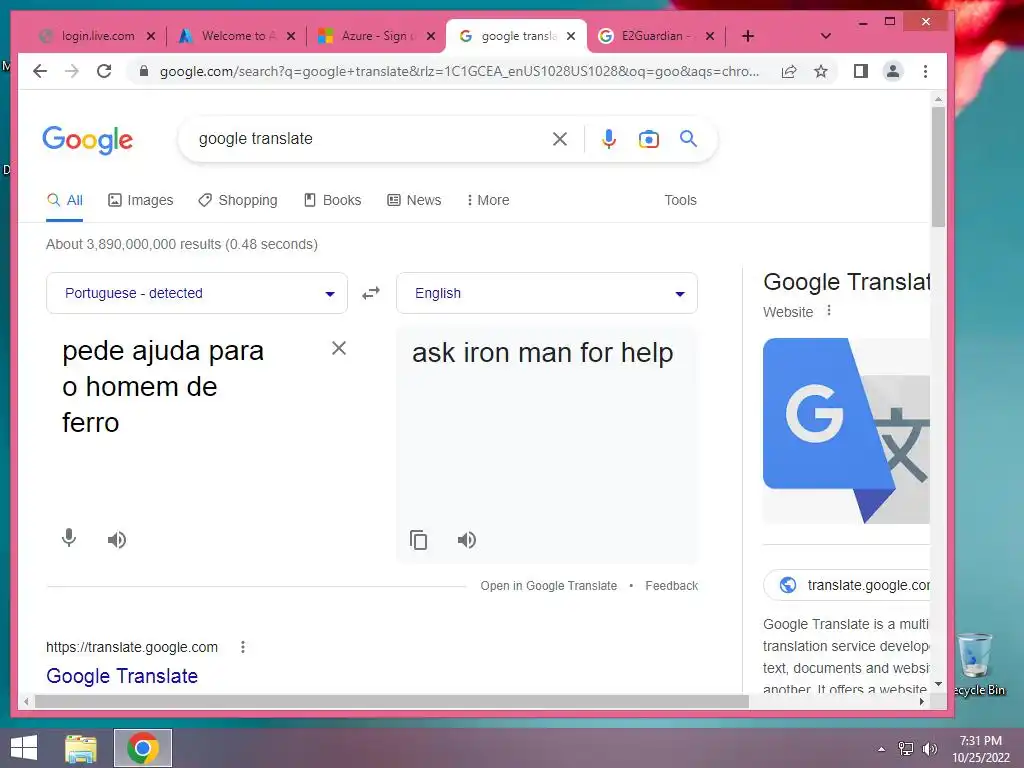Select the All results tab

coord(65,200)
